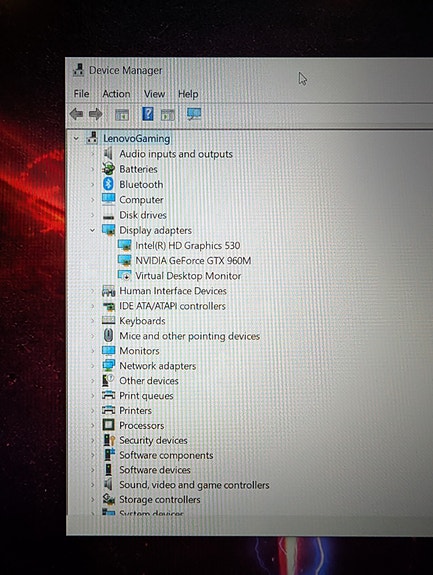Select the NVIDIA GeForce GTX 960M adapter icon
433x575 pixels.
pyautogui.click(x=125, y=260)
